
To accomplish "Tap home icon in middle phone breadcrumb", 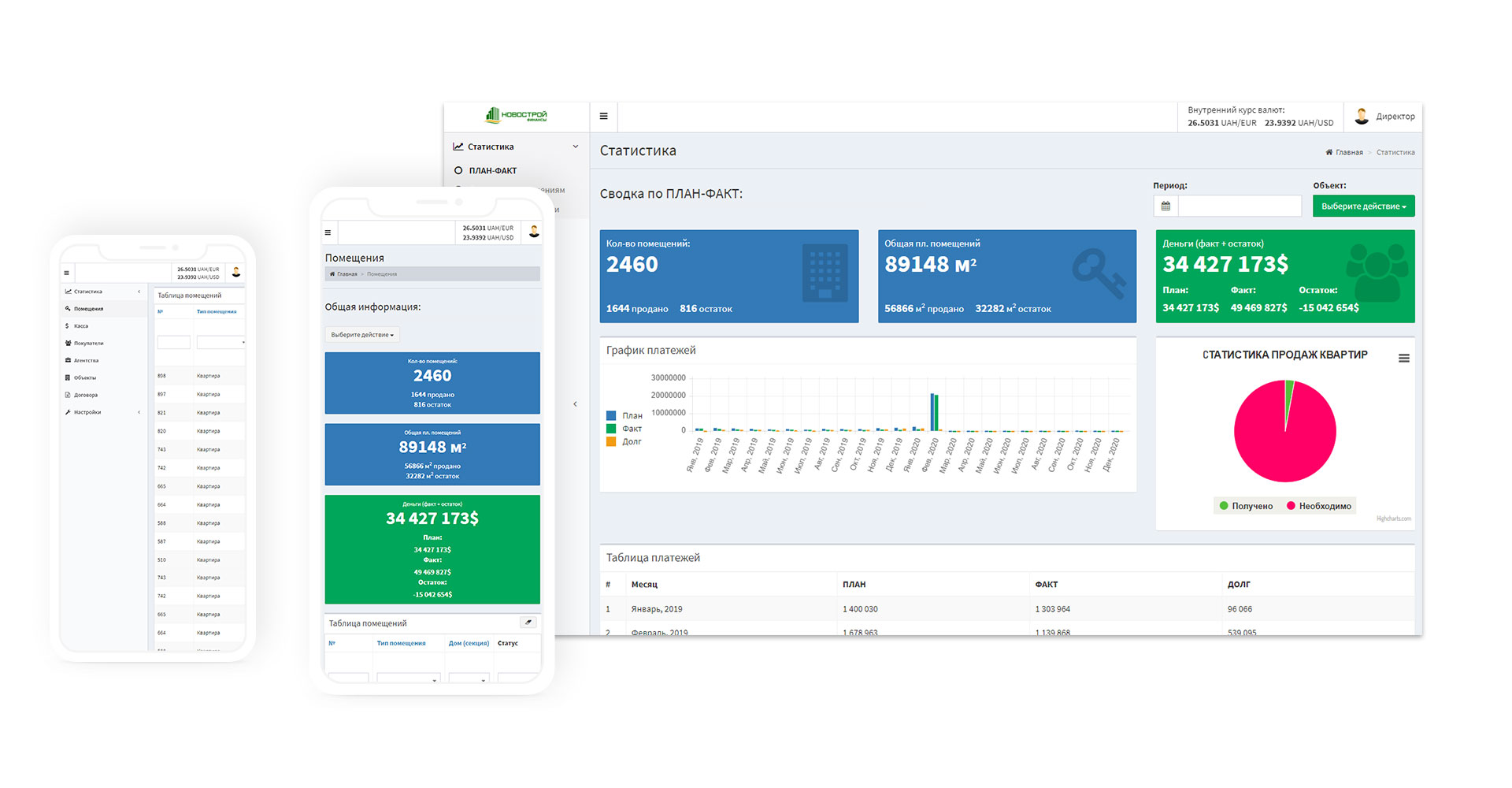I will point(332,274).
